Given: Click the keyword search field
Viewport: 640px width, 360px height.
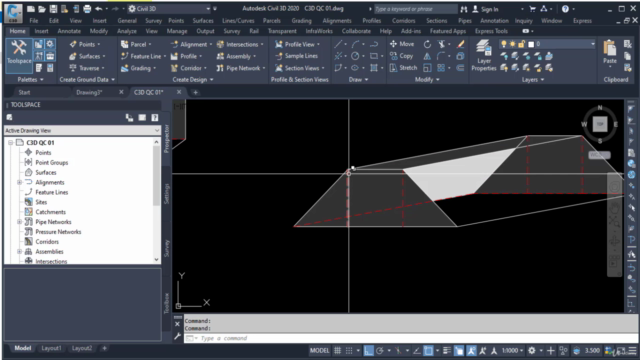Looking at the screenshot, I should (x=415, y=9).
